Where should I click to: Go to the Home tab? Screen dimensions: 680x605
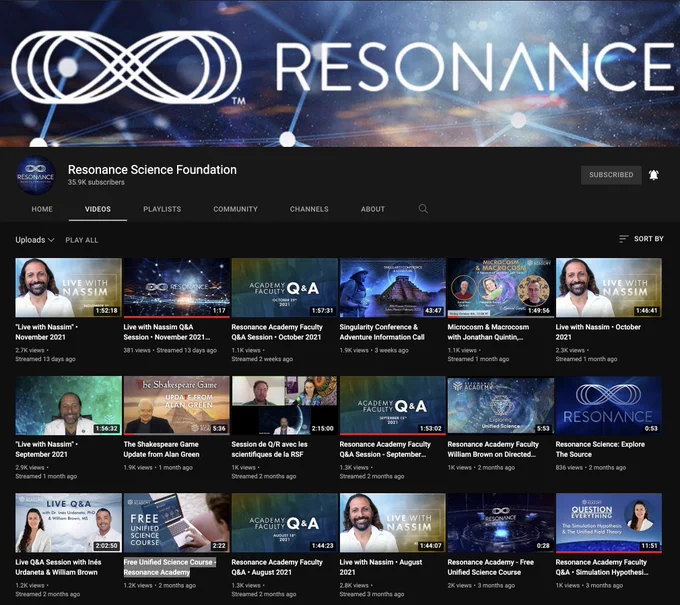42,209
